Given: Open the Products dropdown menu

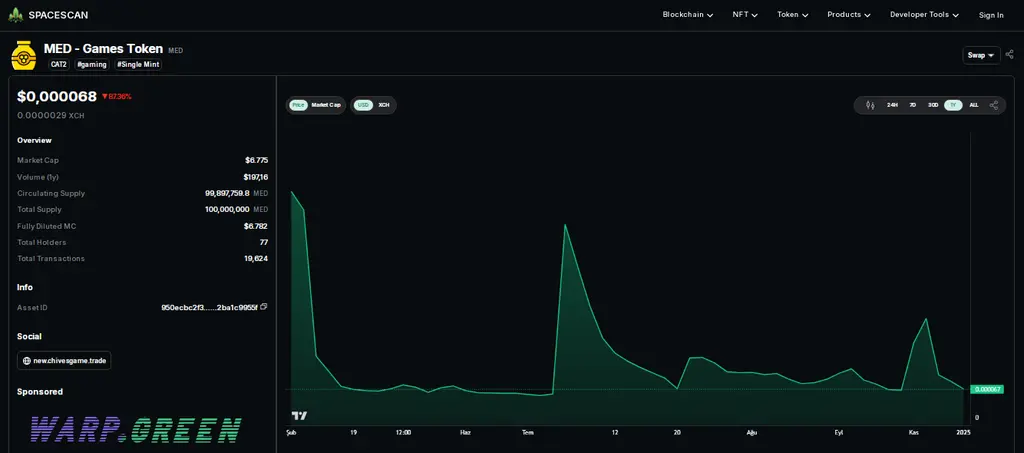Looking at the screenshot, I should tap(849, 14).
